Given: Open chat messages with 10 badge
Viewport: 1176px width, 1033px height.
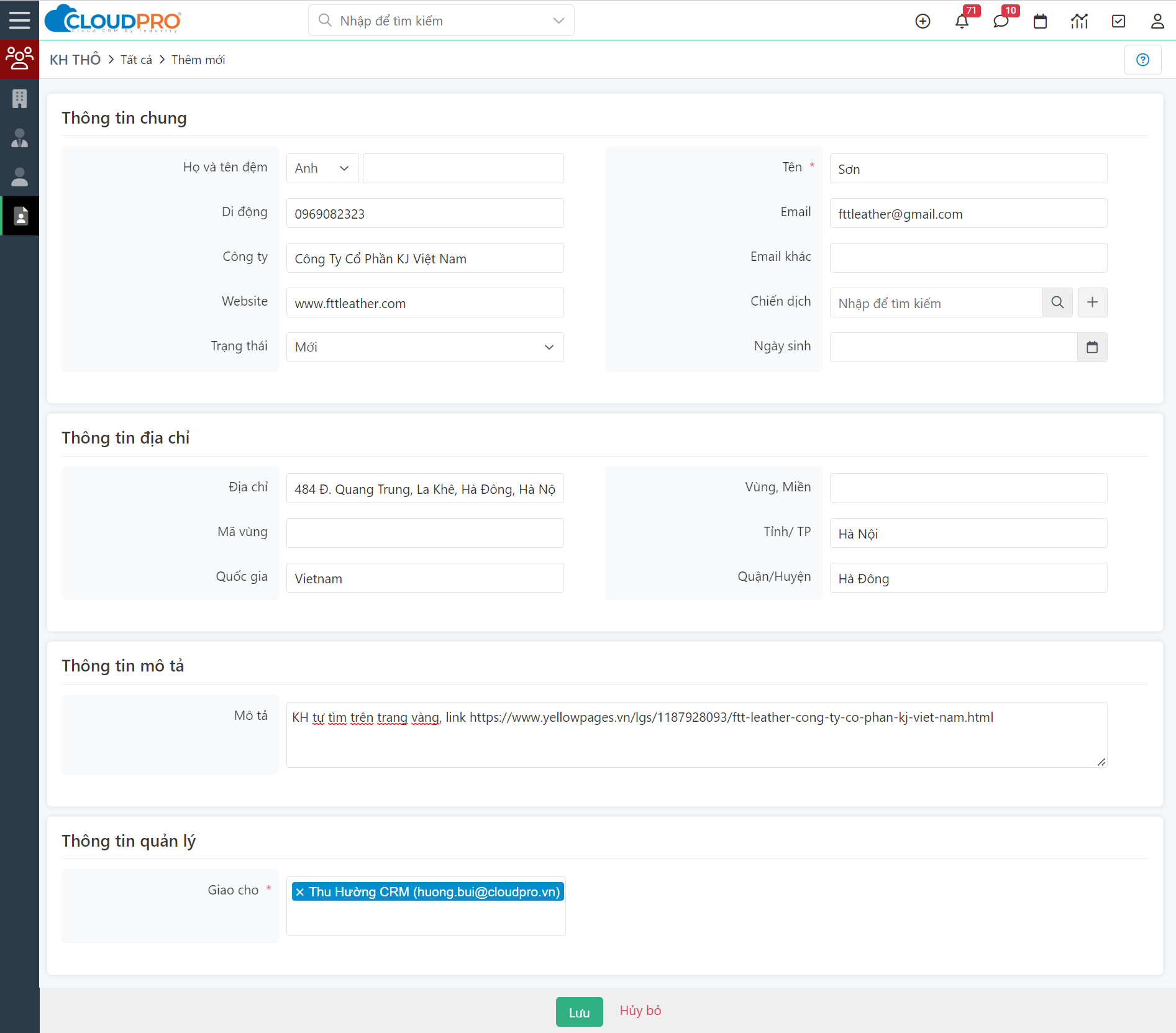Looking at the screenshot, I should [x=1001, y=21].
